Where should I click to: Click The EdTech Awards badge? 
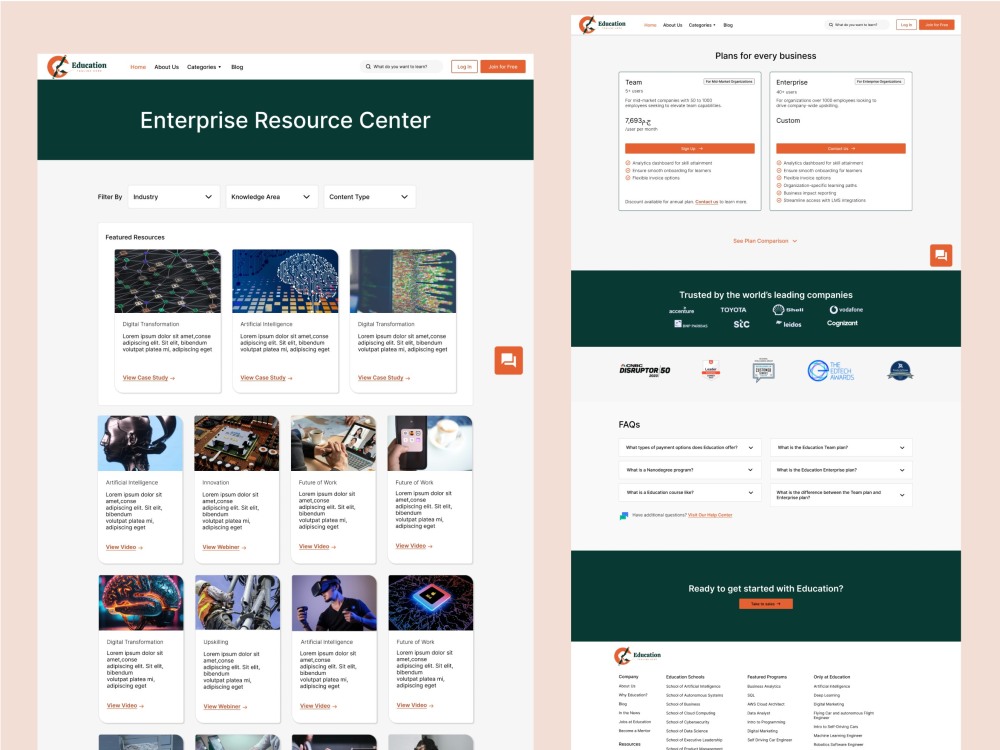830,371
